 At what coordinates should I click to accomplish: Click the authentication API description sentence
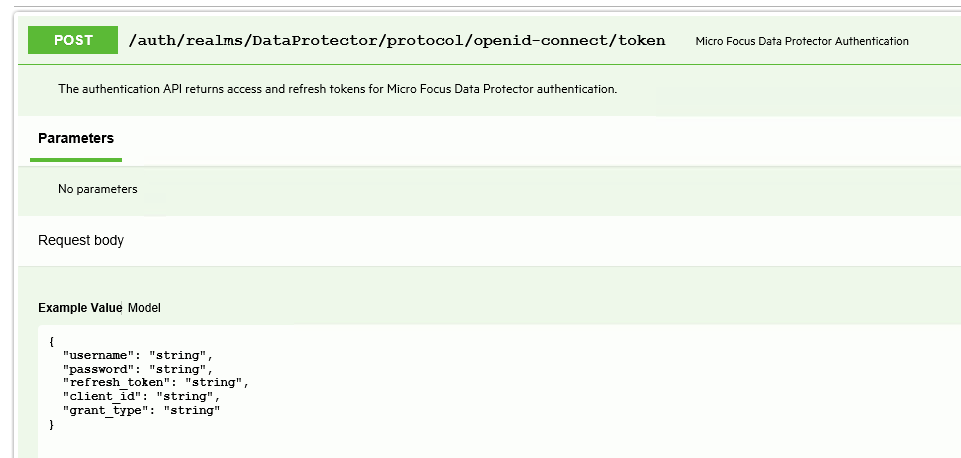click(x=338, y=89)
